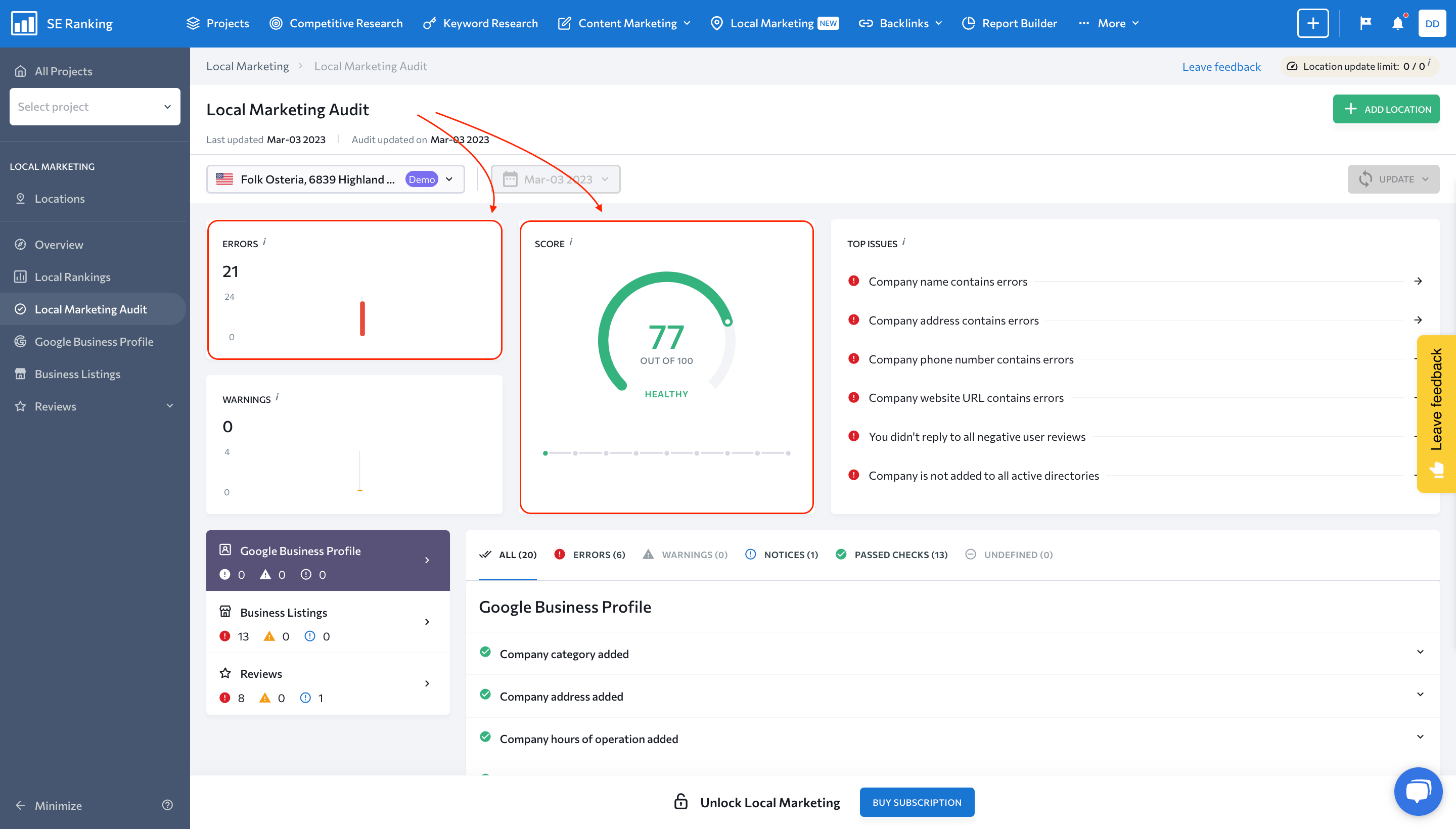Open the live chat bubble
This screenshot has height=829, width=1456.
click(1418, 792)
